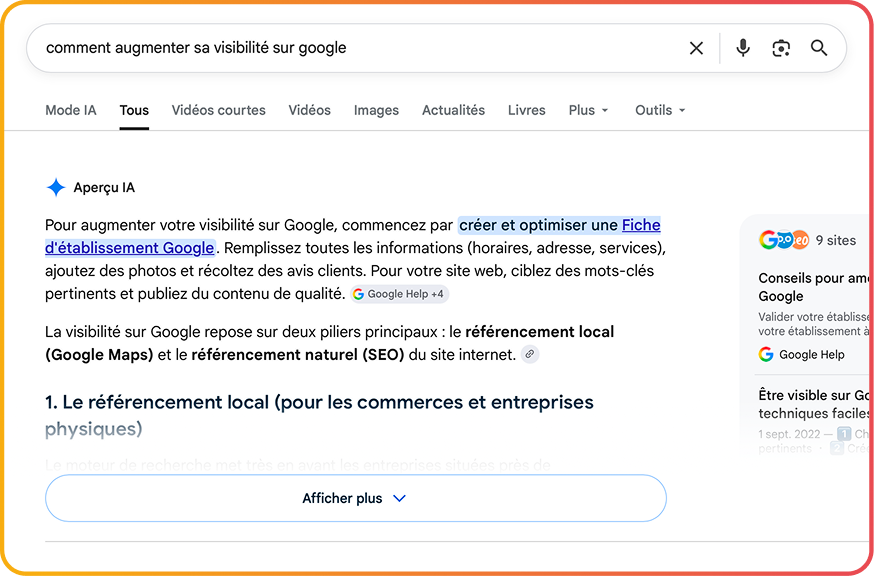Open Google Lens image search icon
Image resolution: width=874 pixels, height=576 pixels.
(781, 49)
